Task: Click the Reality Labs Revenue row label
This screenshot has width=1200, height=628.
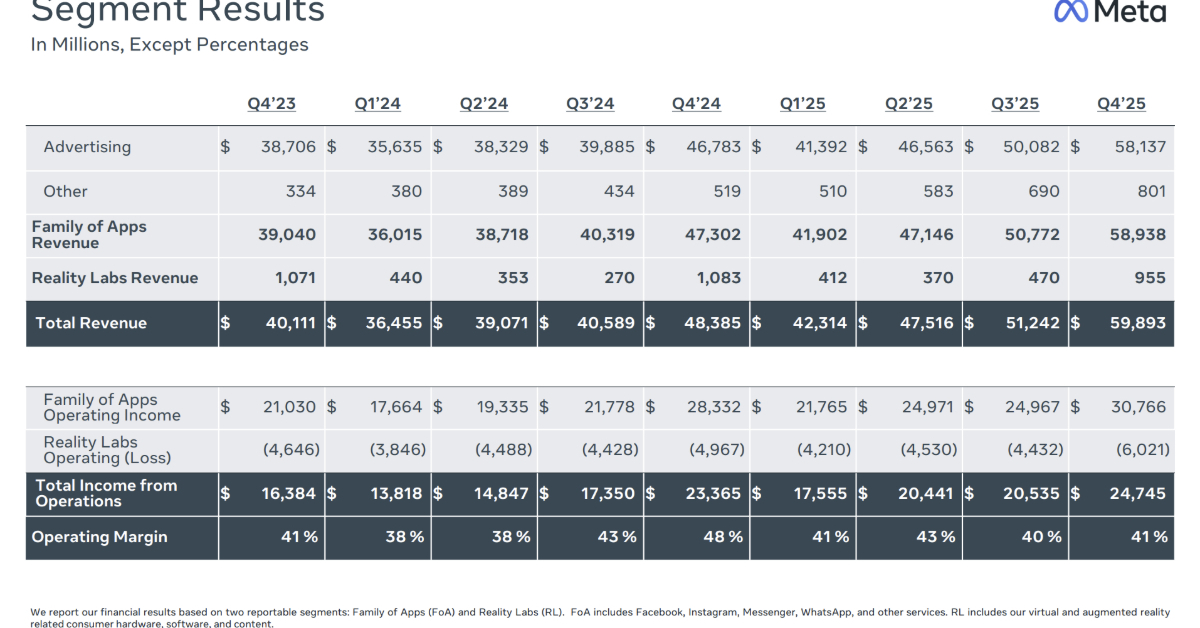Action: pyautogui.click(x=115, y=278)
